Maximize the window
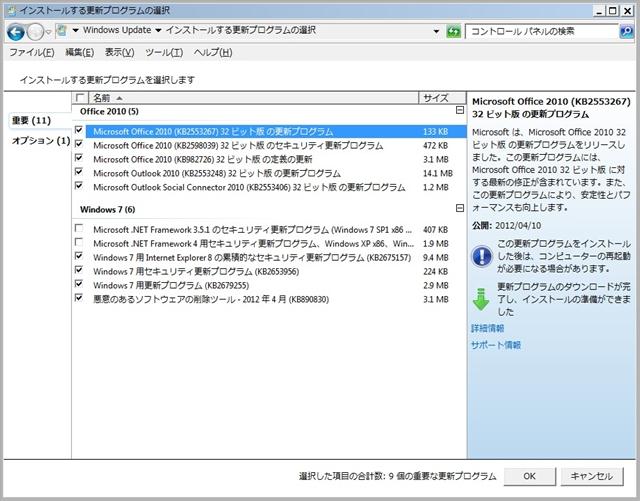 [613, 11]
